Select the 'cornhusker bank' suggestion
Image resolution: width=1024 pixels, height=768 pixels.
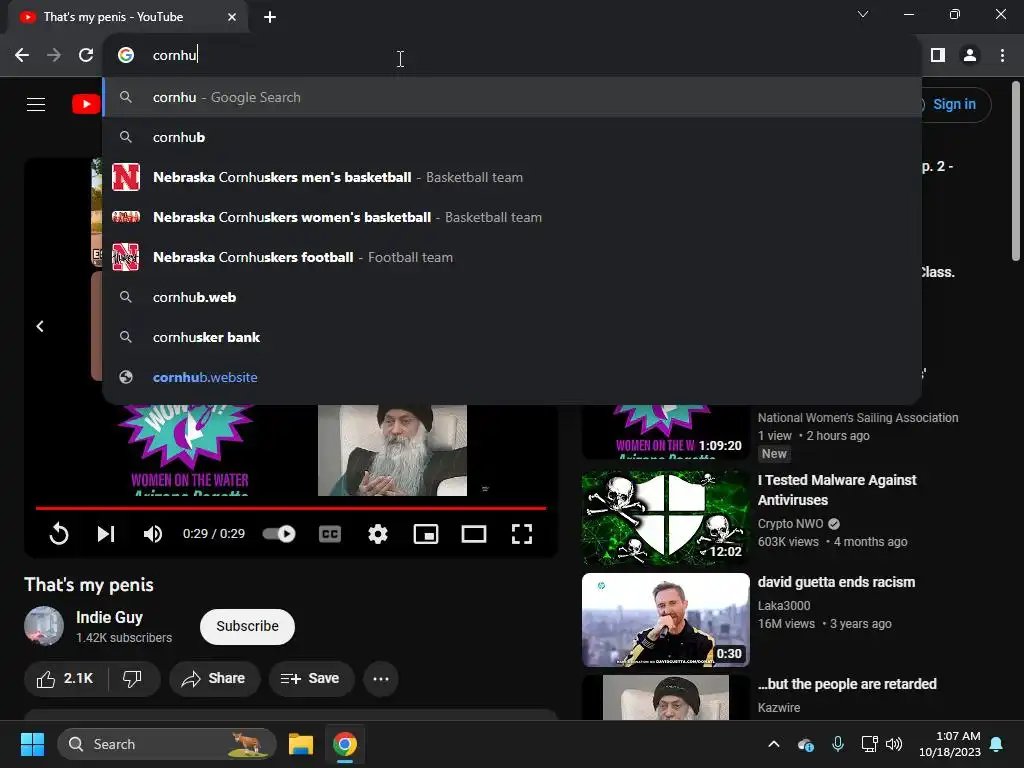(512, 337)
